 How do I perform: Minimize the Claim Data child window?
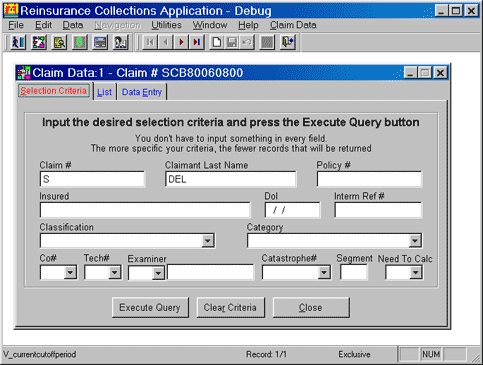[410, 72]
